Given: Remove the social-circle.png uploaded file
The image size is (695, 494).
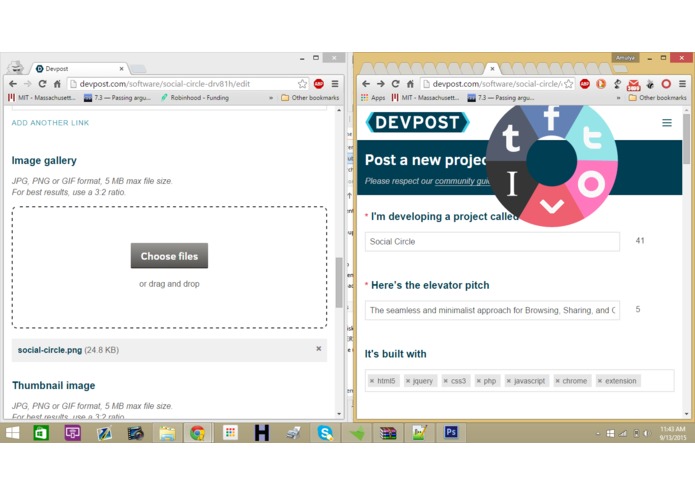Looking at the screenshot, I should pyautogui.click(x=318, y=349).
